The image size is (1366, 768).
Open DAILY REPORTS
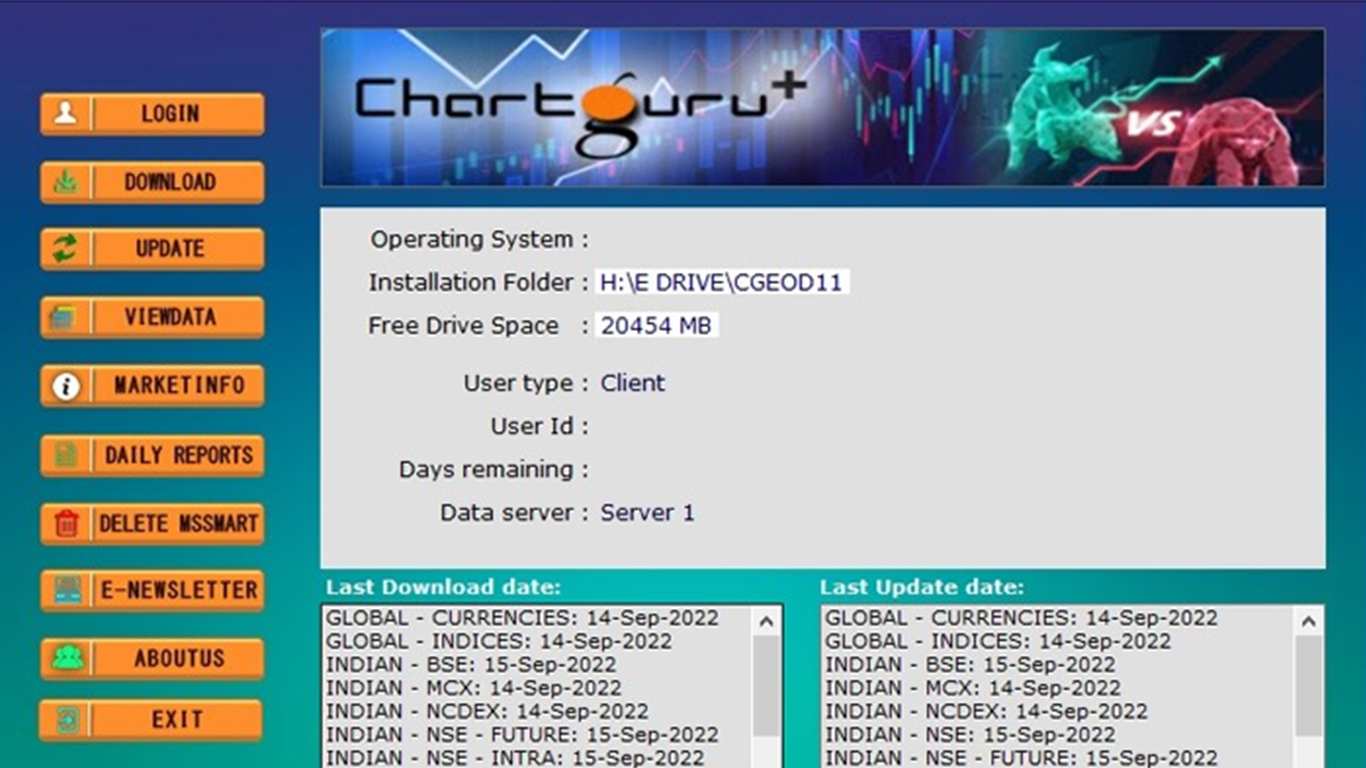point(152,455)
